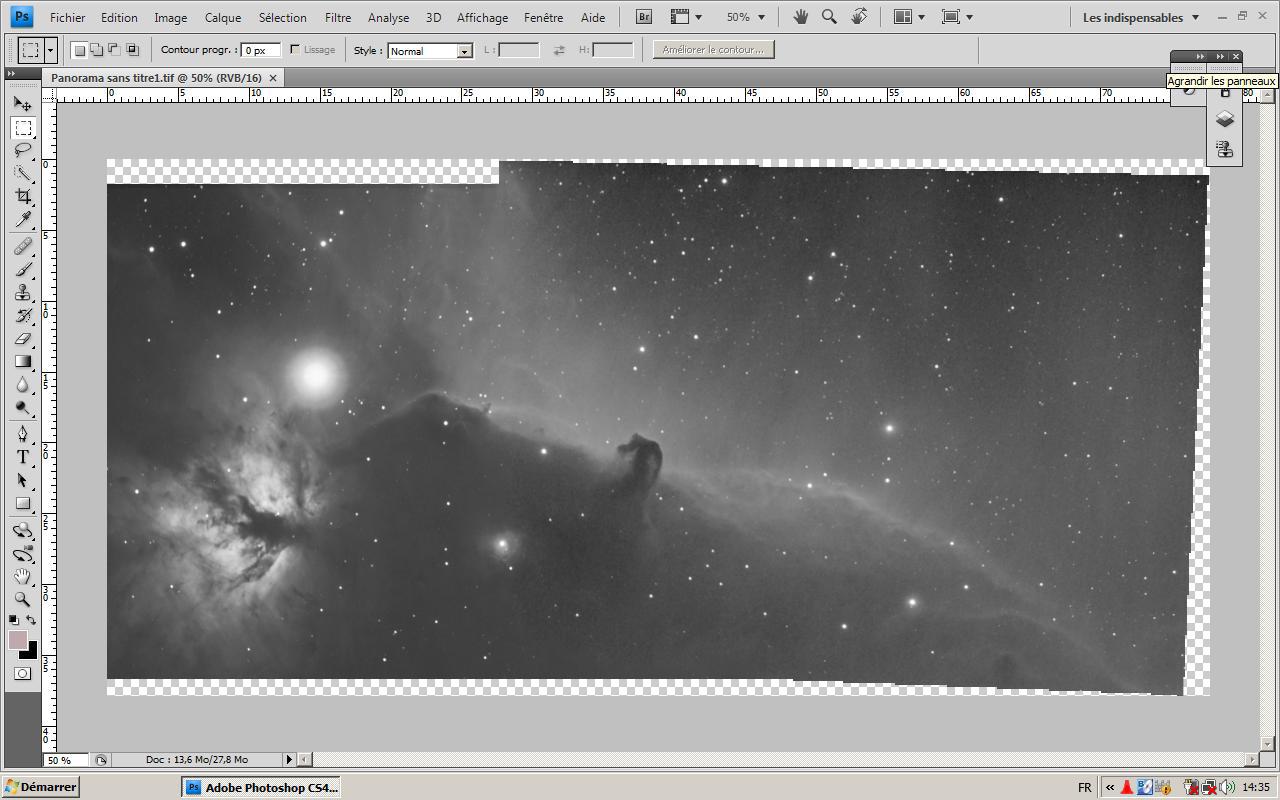Select the Eyedropper tool
Viewport: 1280px width, 800px height.
click(22, 220)
